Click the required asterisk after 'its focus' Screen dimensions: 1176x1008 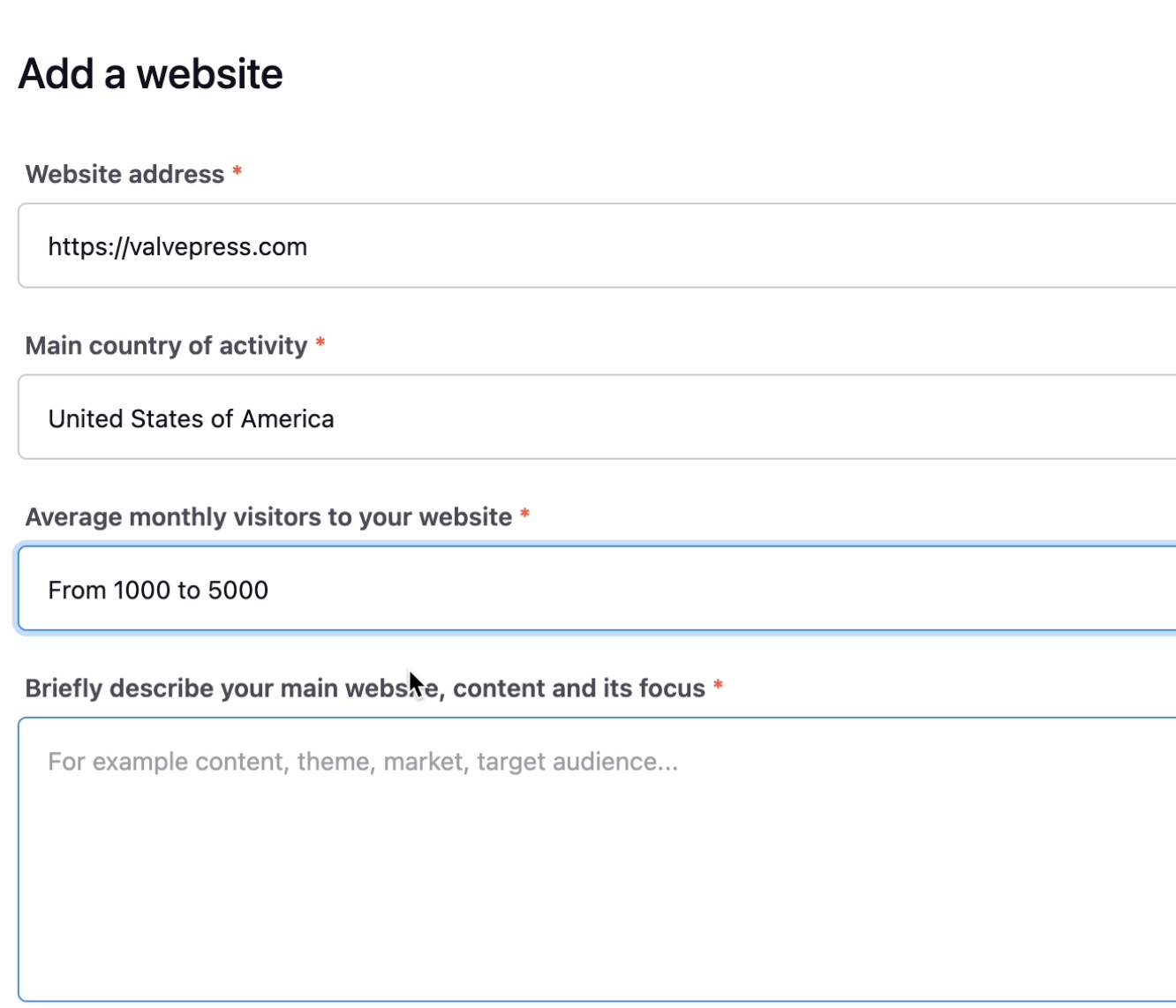[x=718, y=686]
